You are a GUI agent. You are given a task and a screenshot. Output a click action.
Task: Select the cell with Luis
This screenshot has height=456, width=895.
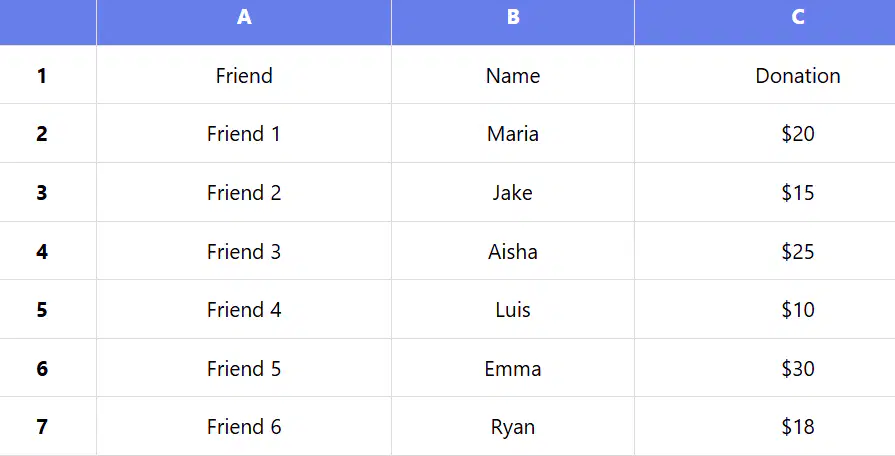pos(513,309)
